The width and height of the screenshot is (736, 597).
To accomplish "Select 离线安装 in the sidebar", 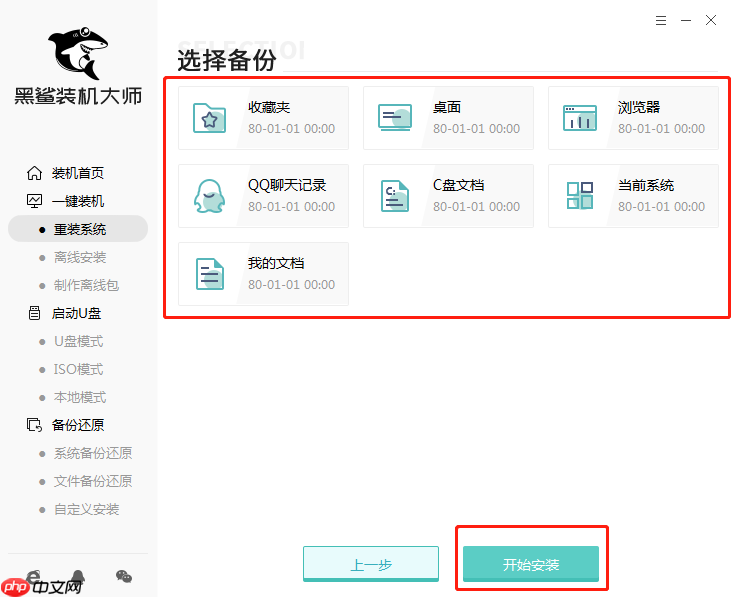I will pos(80,257).
